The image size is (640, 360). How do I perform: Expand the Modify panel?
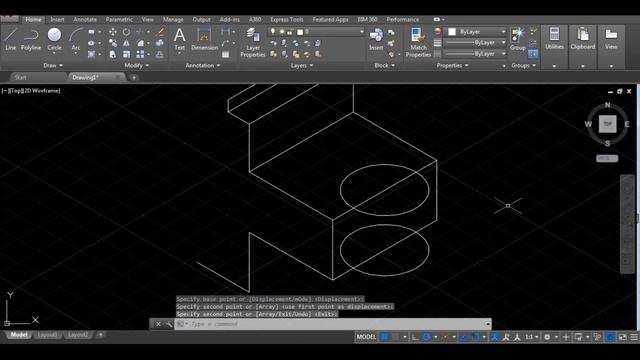click(x=136, y=65)
